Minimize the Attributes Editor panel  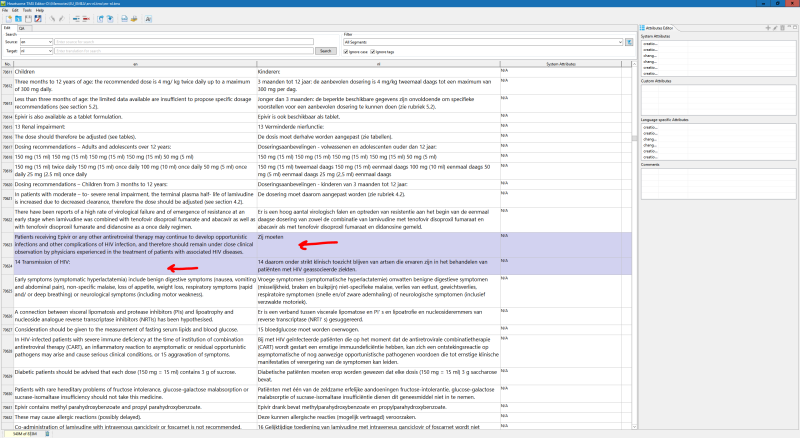789,28
